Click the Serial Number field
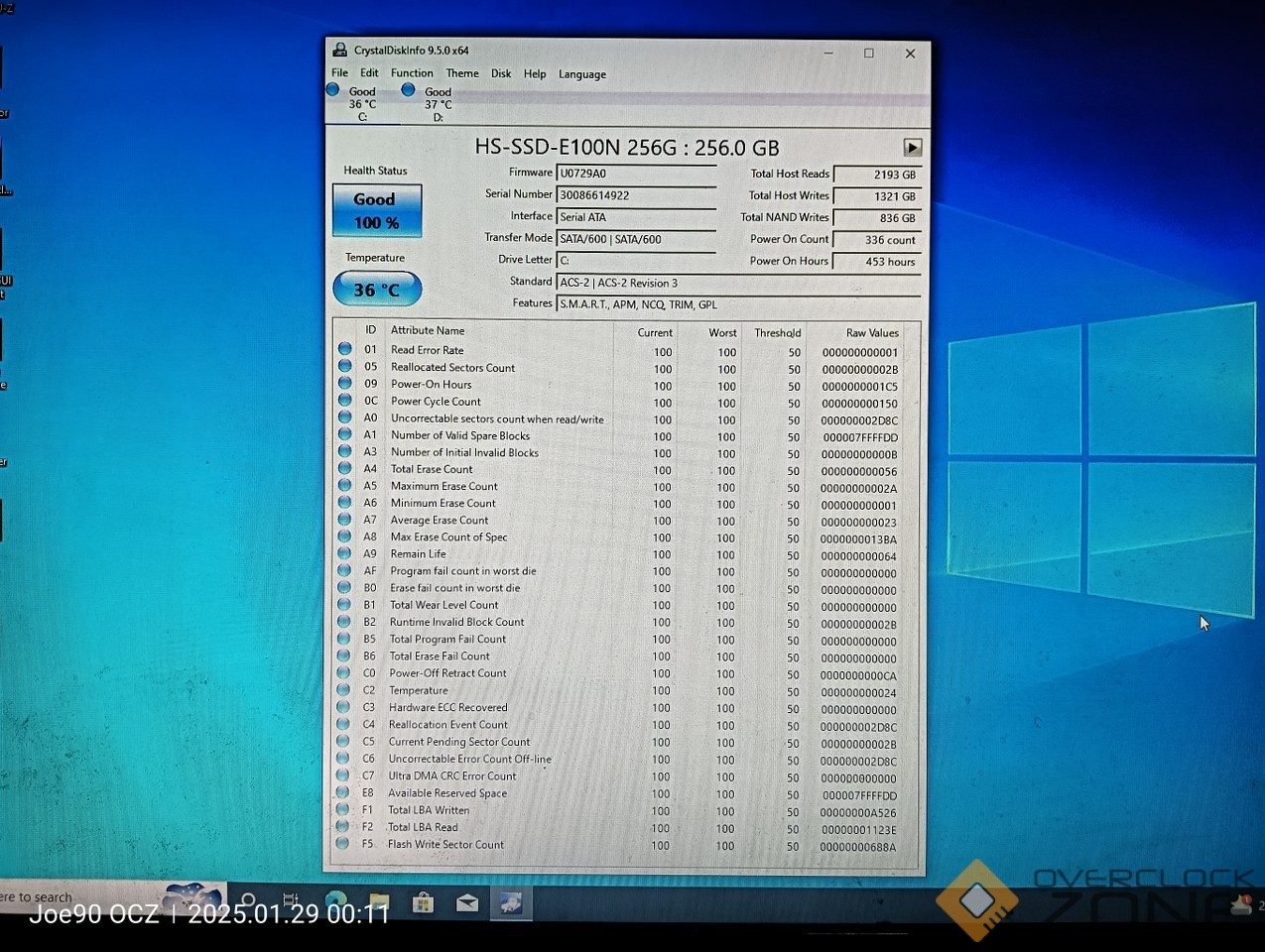This screenshot has height=952, width=1265. [636, 195]
